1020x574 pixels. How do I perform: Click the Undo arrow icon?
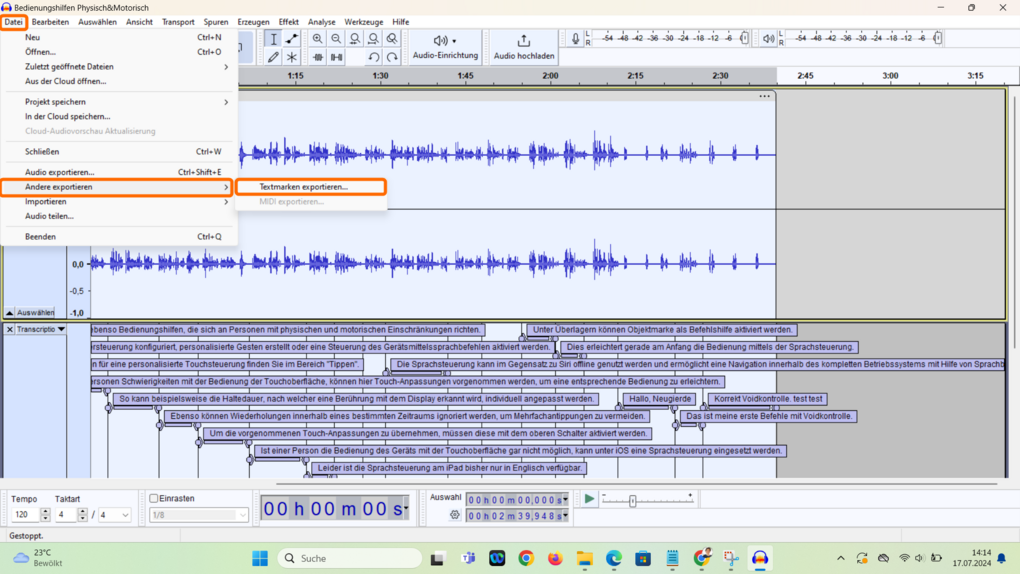[373, 57]
